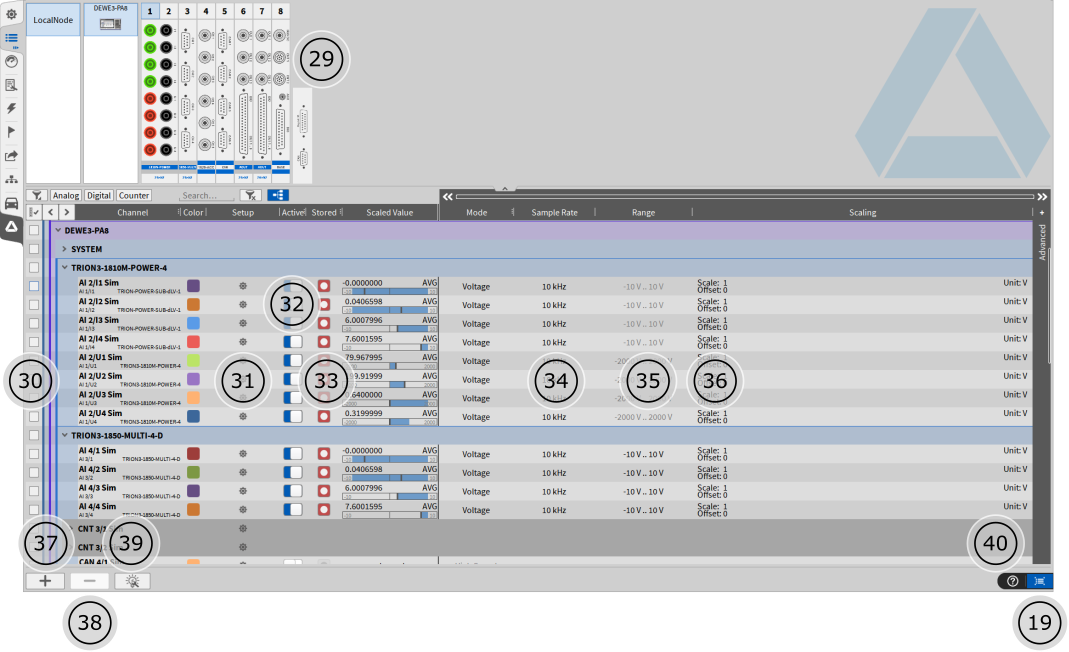Change color swatch of AI 2/I2 Sim
Image resolution: width=1069 pixels, height=652 pixels.
click(194, 304)
